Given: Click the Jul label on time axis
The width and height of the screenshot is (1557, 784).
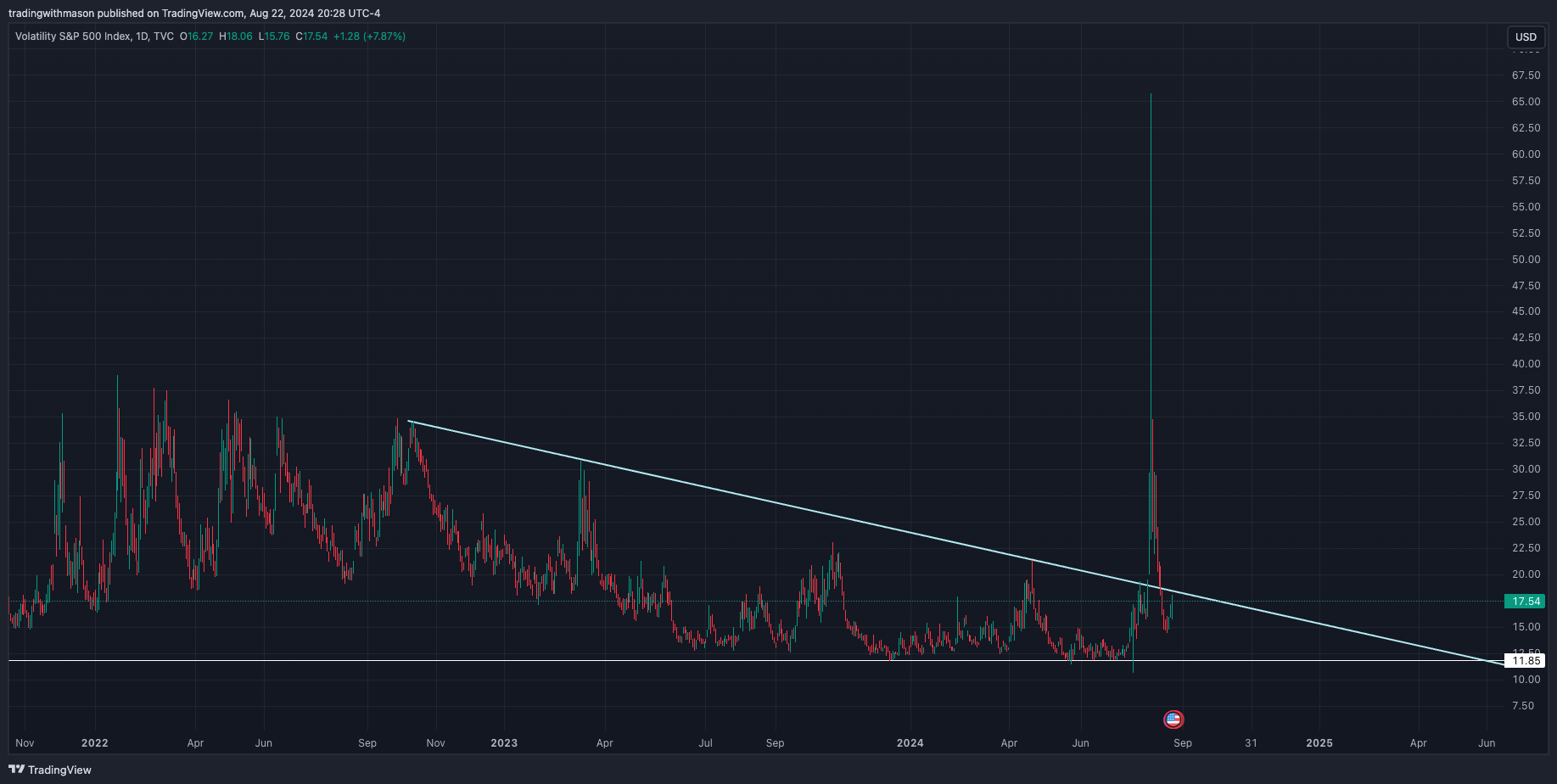Looking at the screenshot, I should click(705, 742).
